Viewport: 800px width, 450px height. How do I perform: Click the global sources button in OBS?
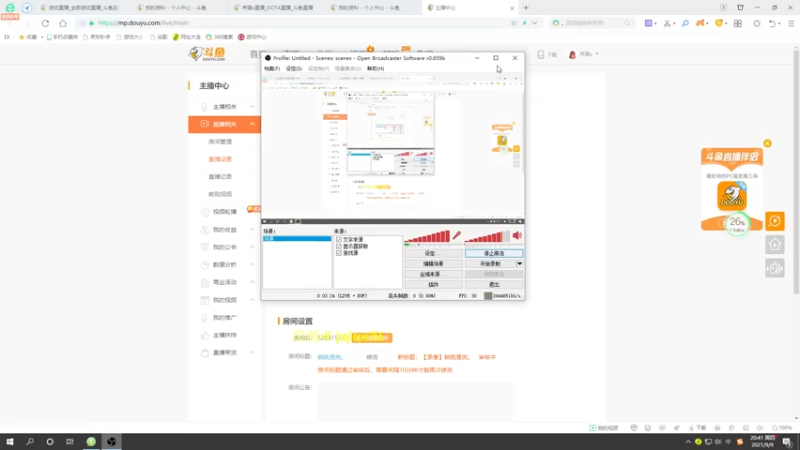tap(433, 274)
